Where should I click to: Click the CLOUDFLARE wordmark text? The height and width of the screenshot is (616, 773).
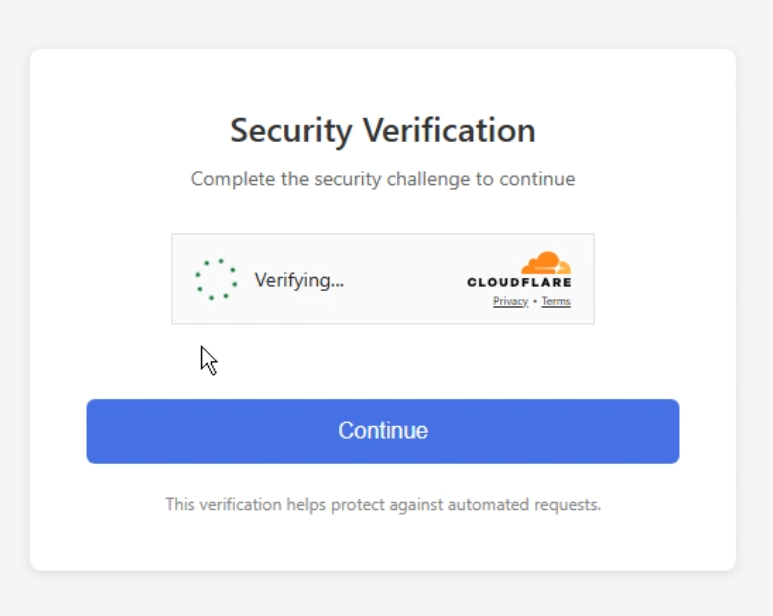point(519,283)
